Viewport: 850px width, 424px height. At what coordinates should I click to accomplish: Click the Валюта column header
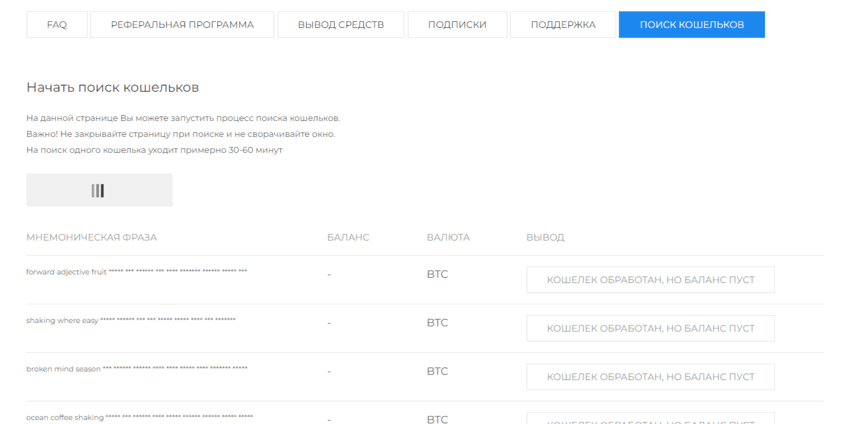click(x=448, y=238)
